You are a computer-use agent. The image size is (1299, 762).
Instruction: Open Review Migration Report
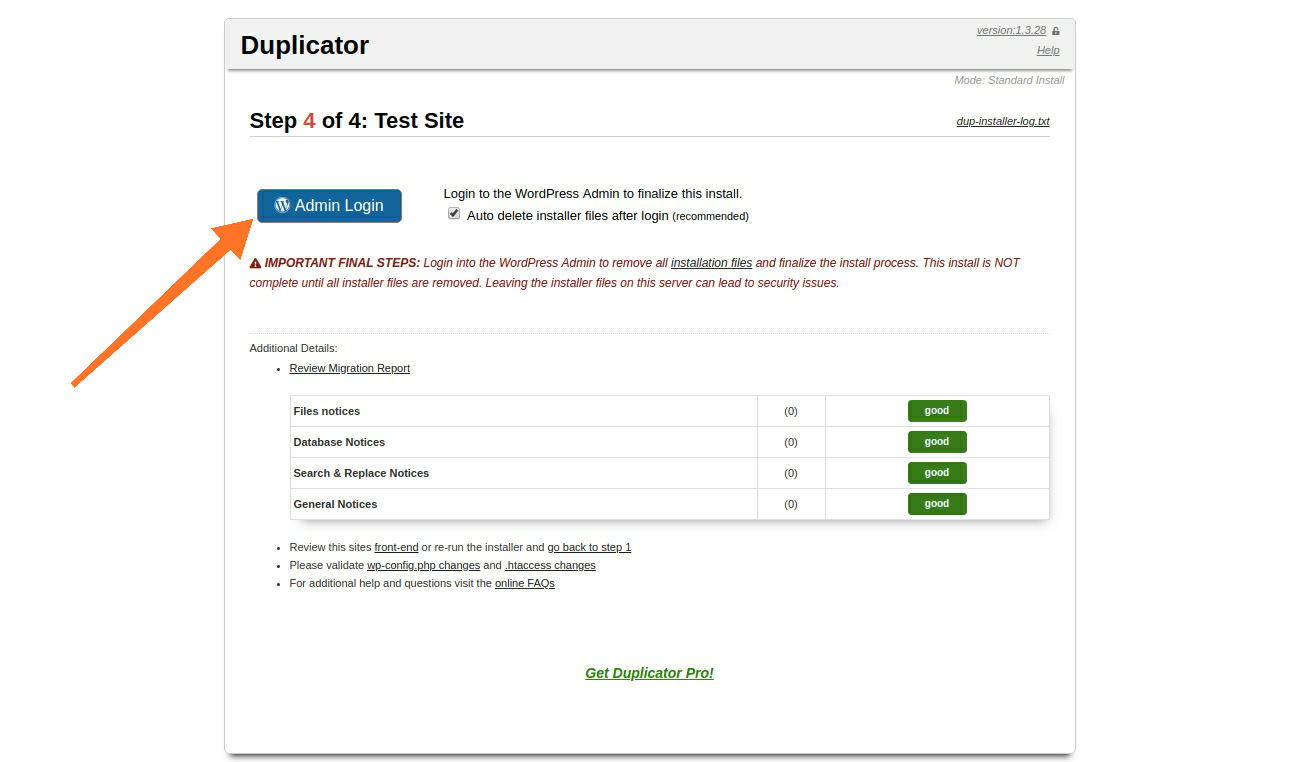click(349, 368)
